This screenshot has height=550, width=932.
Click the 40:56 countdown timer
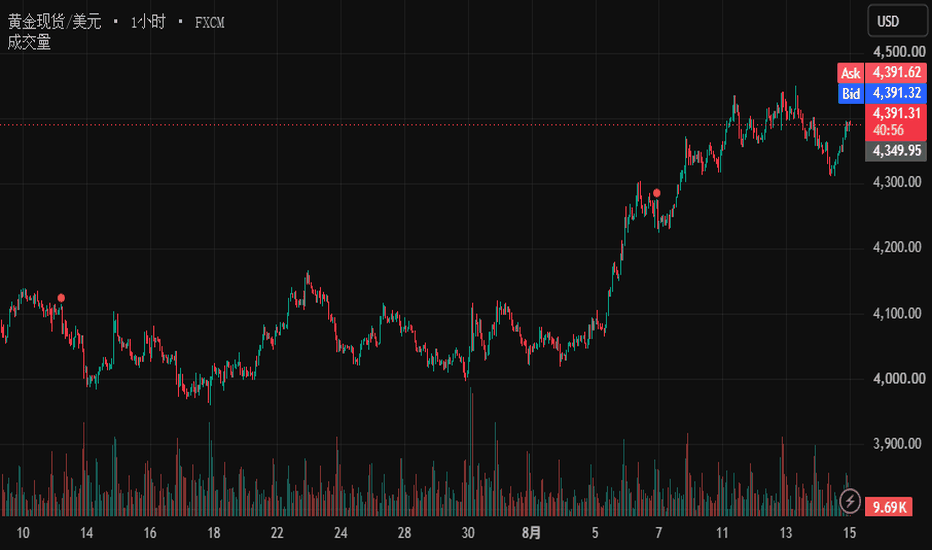click(888, 130)
